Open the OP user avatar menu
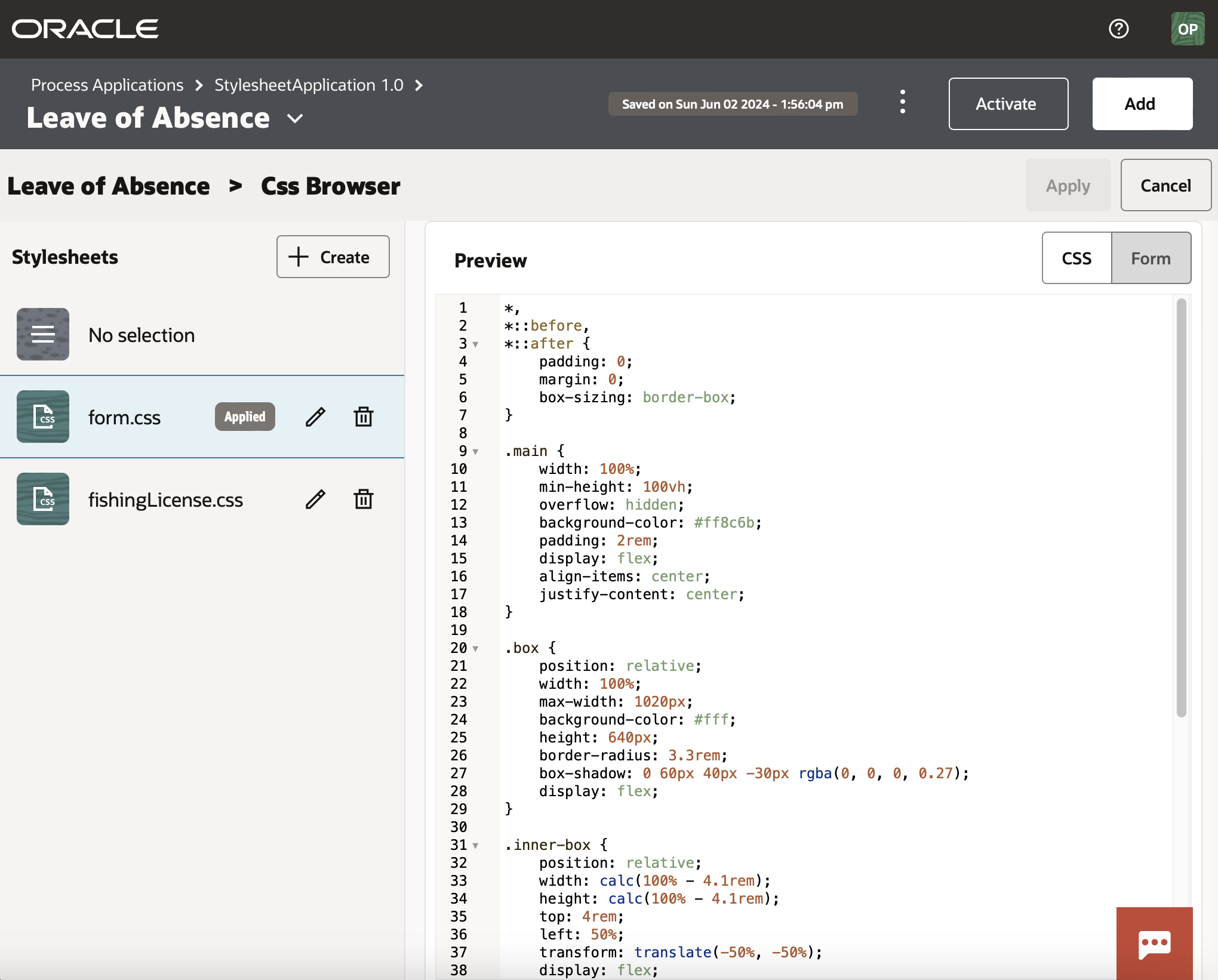Screen dimensions: 1218x980 point(1188,29)
